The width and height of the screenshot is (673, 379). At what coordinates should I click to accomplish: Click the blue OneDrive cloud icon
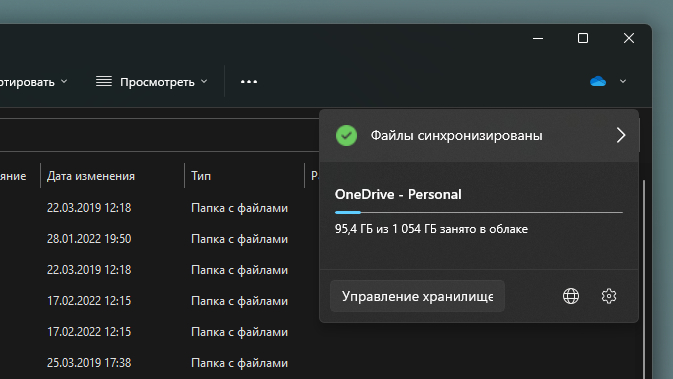point(597,81)
